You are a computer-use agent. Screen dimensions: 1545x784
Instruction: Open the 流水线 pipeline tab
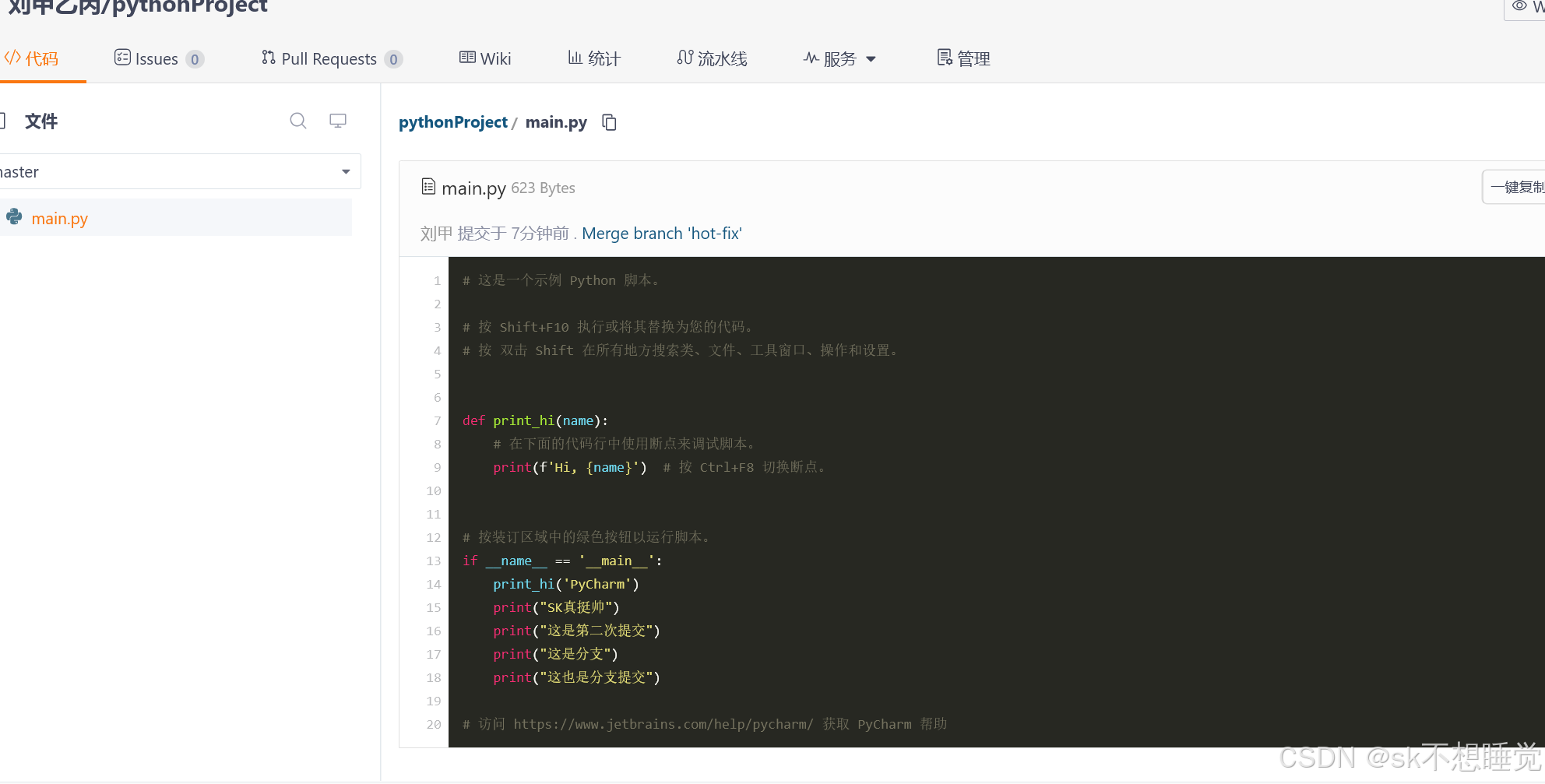[x=712, y=58]
